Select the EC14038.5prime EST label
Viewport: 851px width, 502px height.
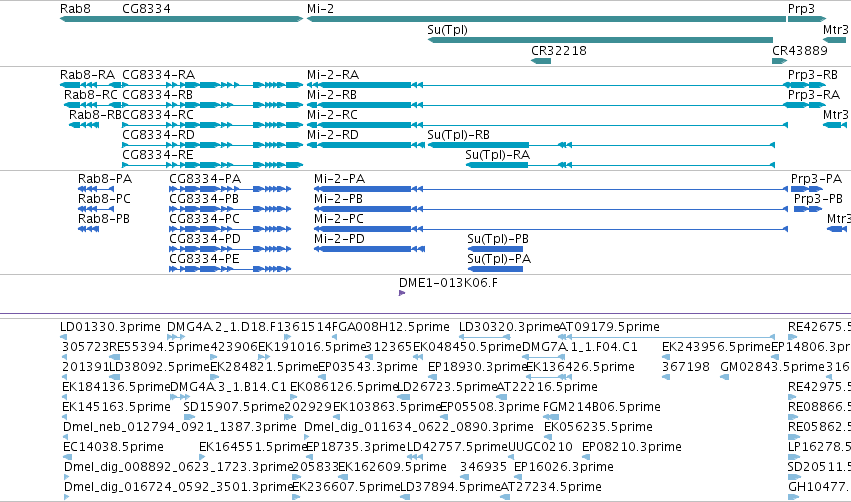[x=113, y=448]
